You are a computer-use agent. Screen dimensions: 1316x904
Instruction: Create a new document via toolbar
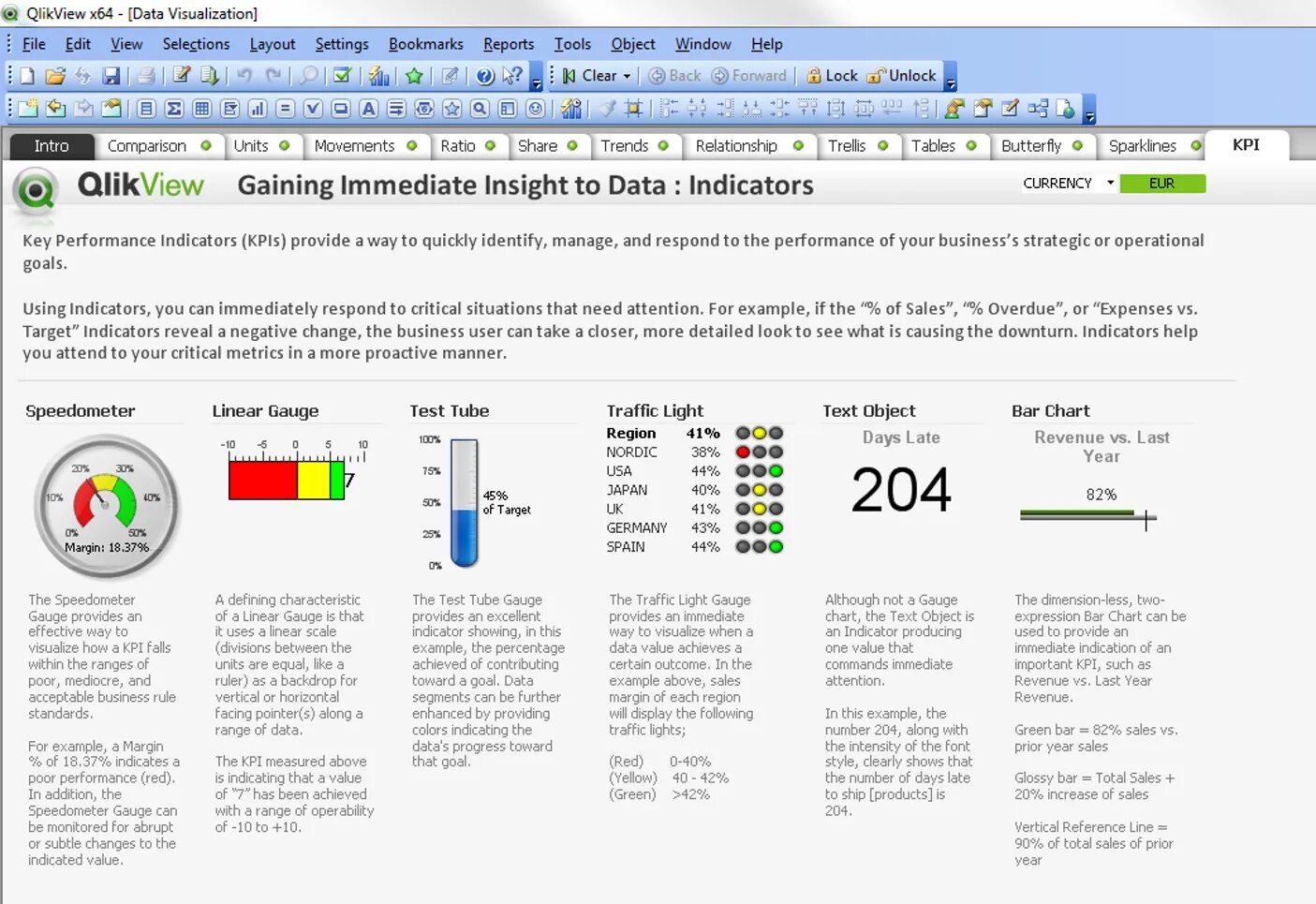(x=27, y=76)
